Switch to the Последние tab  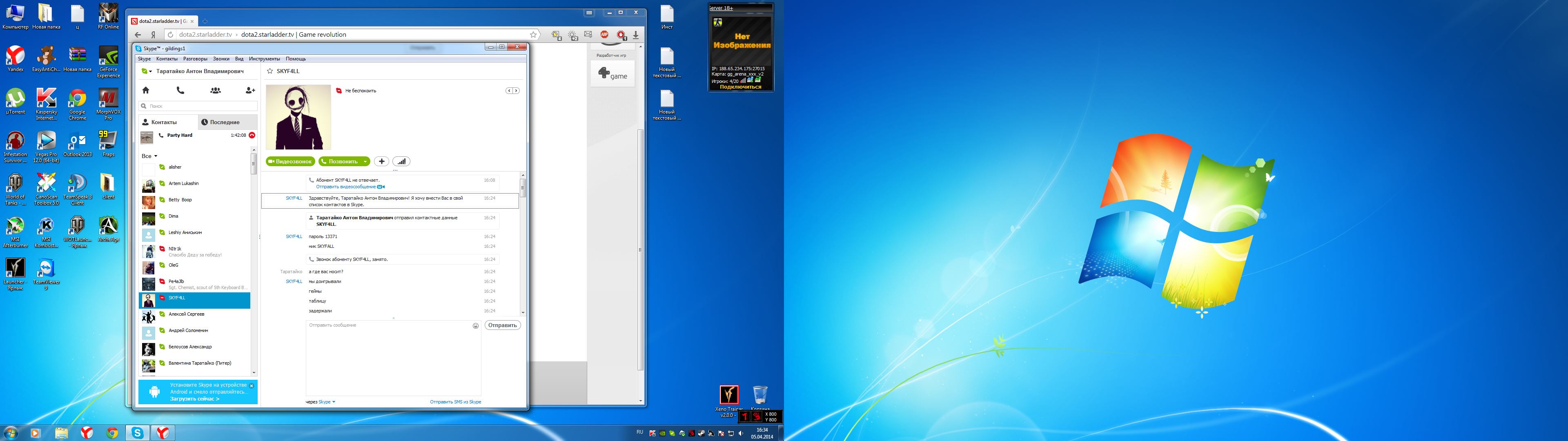[228, 122]
